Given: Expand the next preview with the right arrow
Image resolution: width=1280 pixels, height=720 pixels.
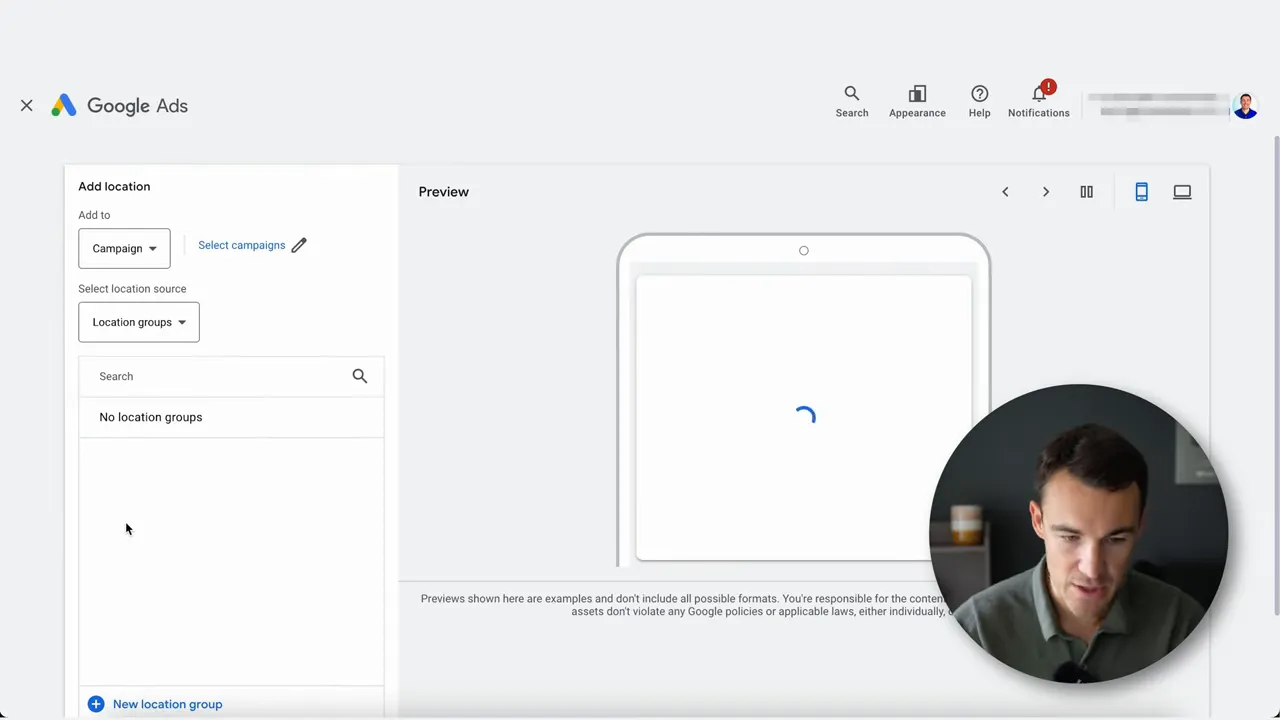Looking at the screenshot, I should click(x=1045, y=191).
